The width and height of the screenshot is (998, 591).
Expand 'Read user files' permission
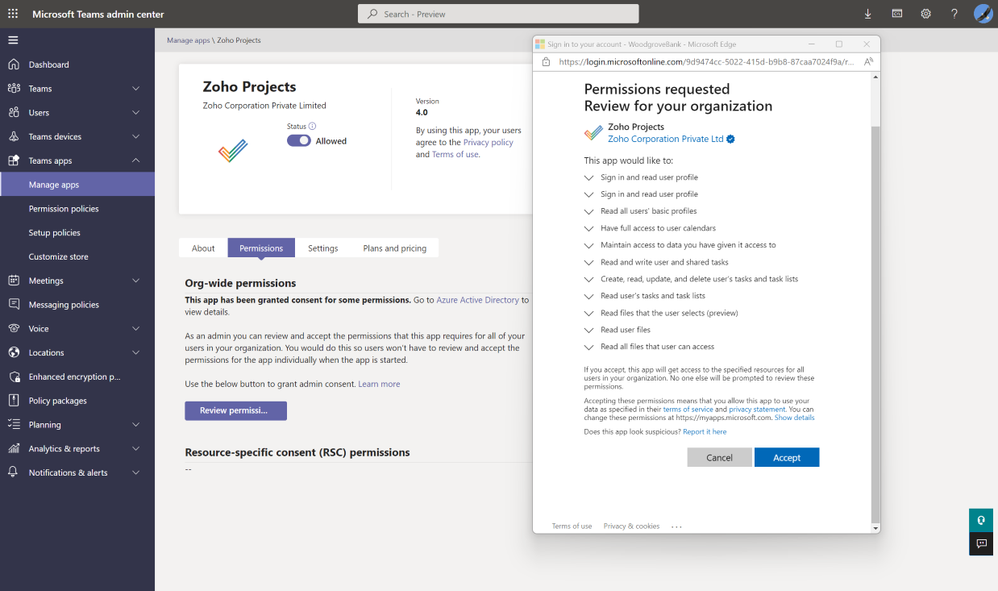(x=589, y=330)
